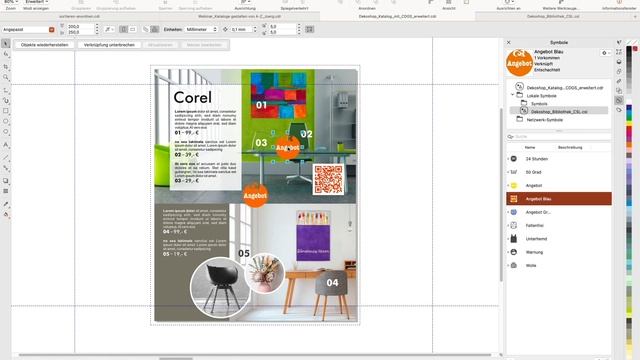Click the Ansicht toolbar icon
This screenshot has width=640, height=360.
coord(449,2)
